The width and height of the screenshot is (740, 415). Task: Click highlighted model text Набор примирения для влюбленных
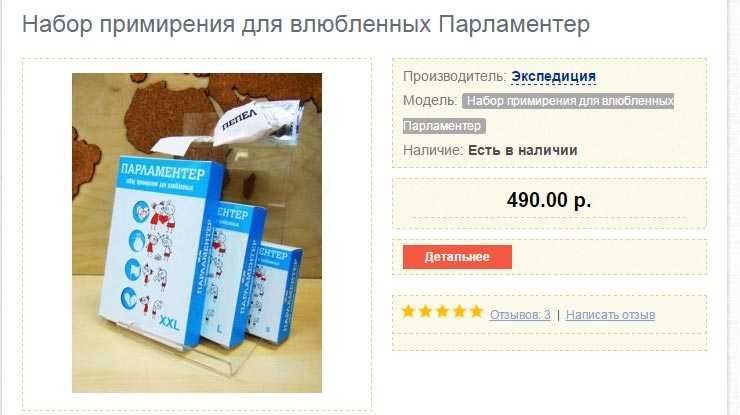568,101
